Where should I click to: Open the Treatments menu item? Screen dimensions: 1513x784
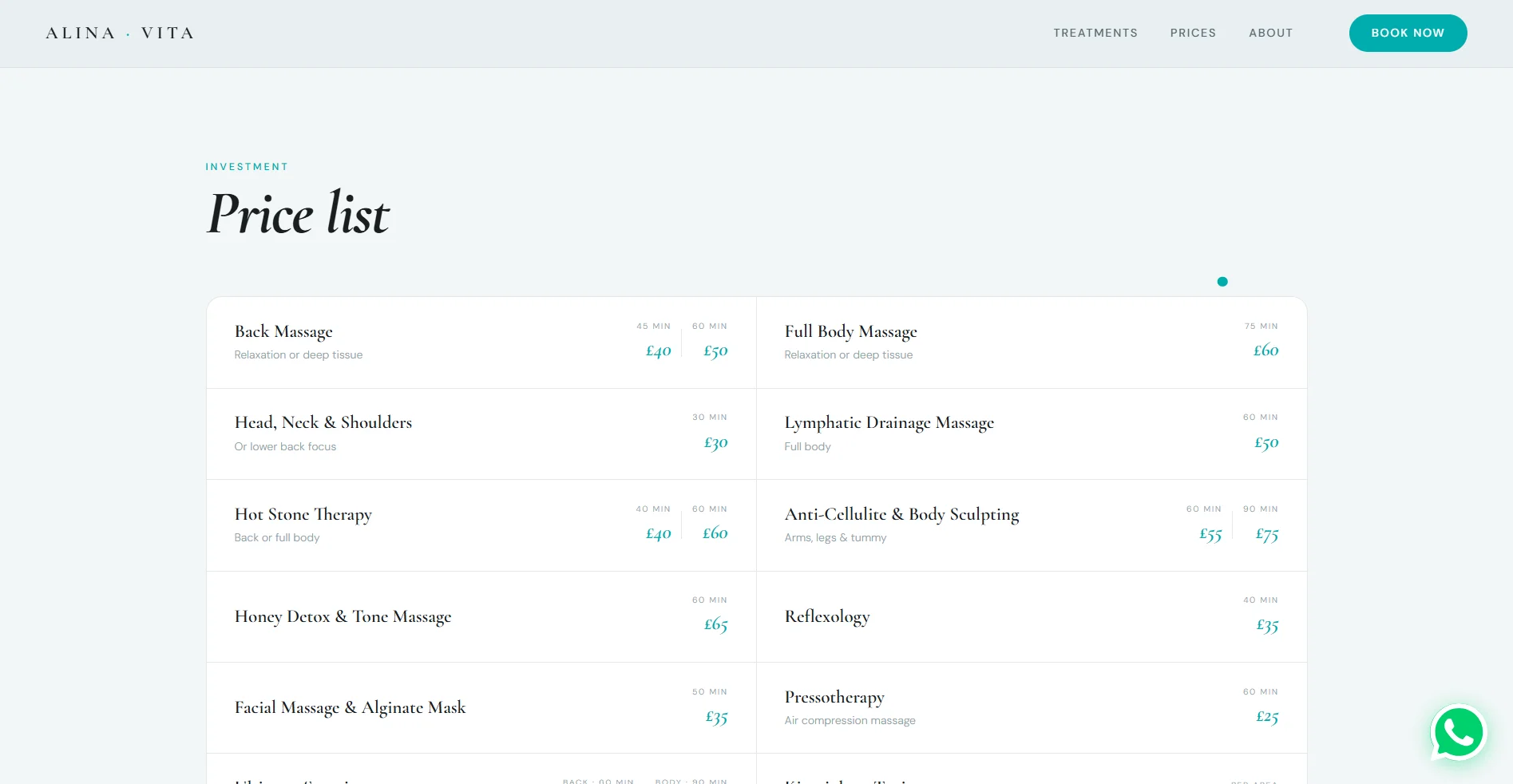click(x=1095, y=33)
